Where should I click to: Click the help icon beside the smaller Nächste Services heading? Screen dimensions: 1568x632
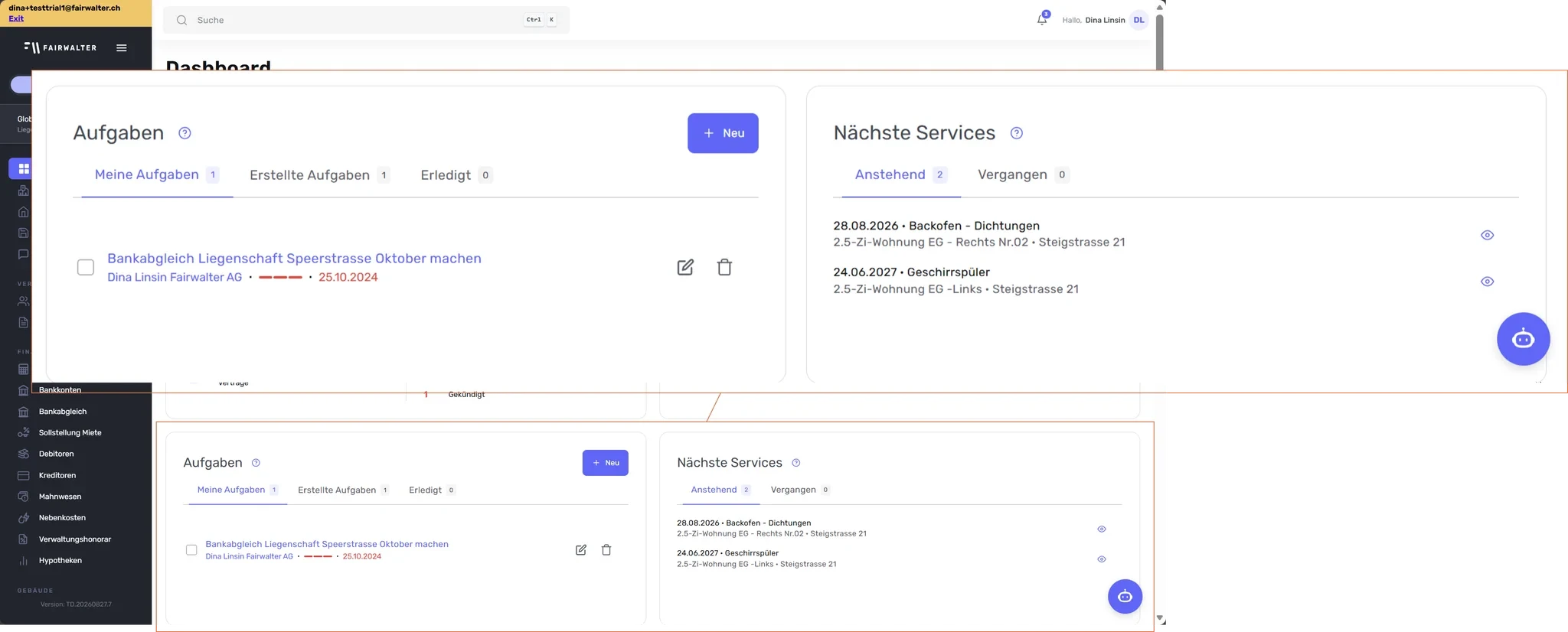[796, 463]
